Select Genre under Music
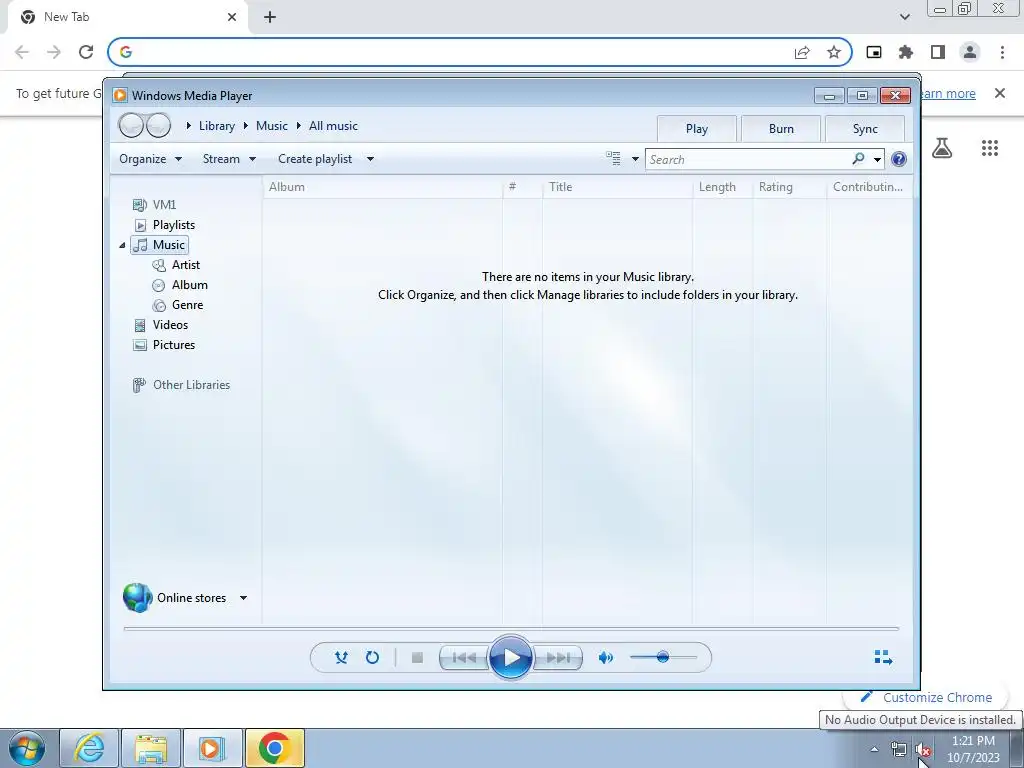This screenshot has height=768, width=1024. click(x=187, y=305)
